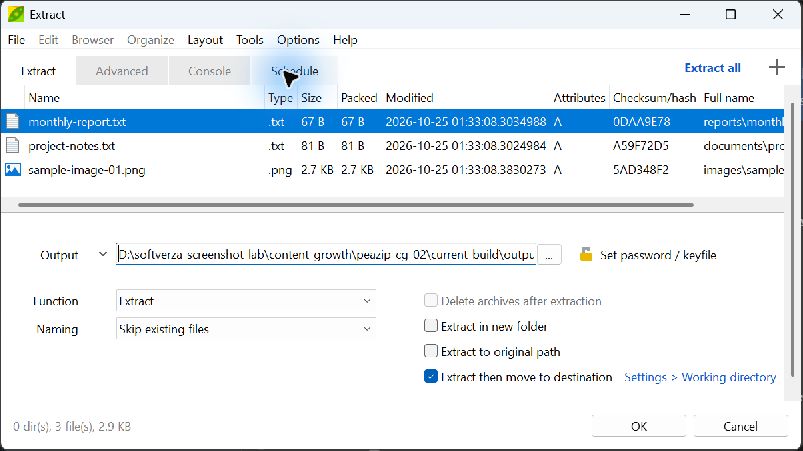Open the Layout menu
The image size is (803, 451).
click(x=205, y=40)
